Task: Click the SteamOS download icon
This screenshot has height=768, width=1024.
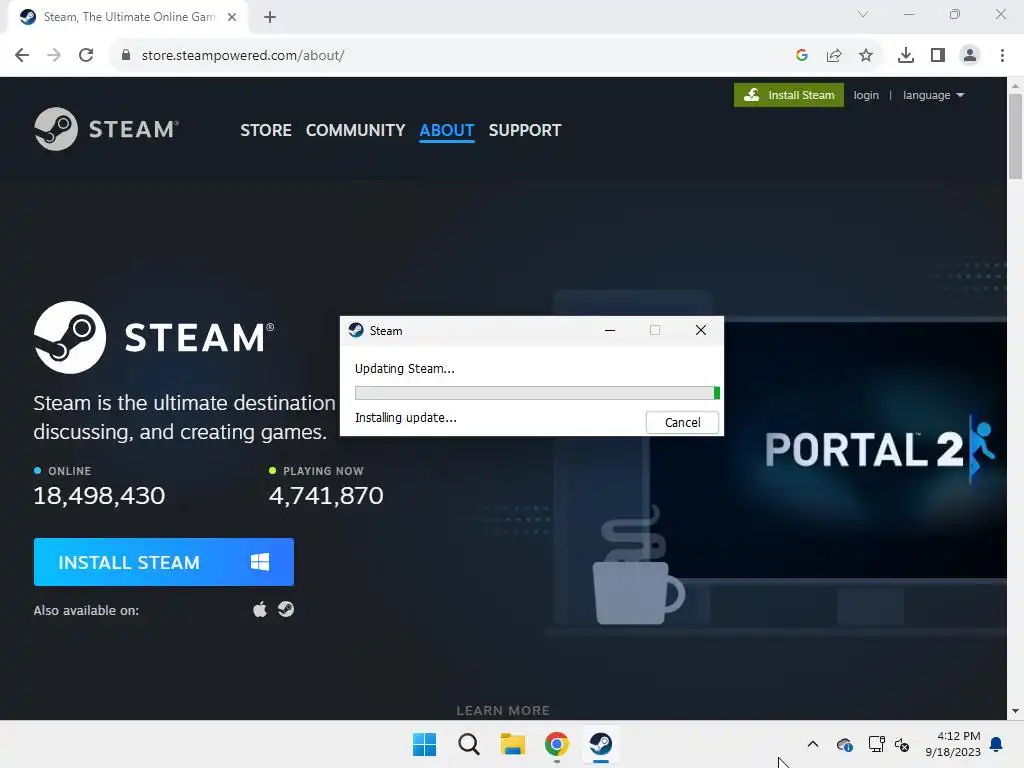Action: point(286,609)
